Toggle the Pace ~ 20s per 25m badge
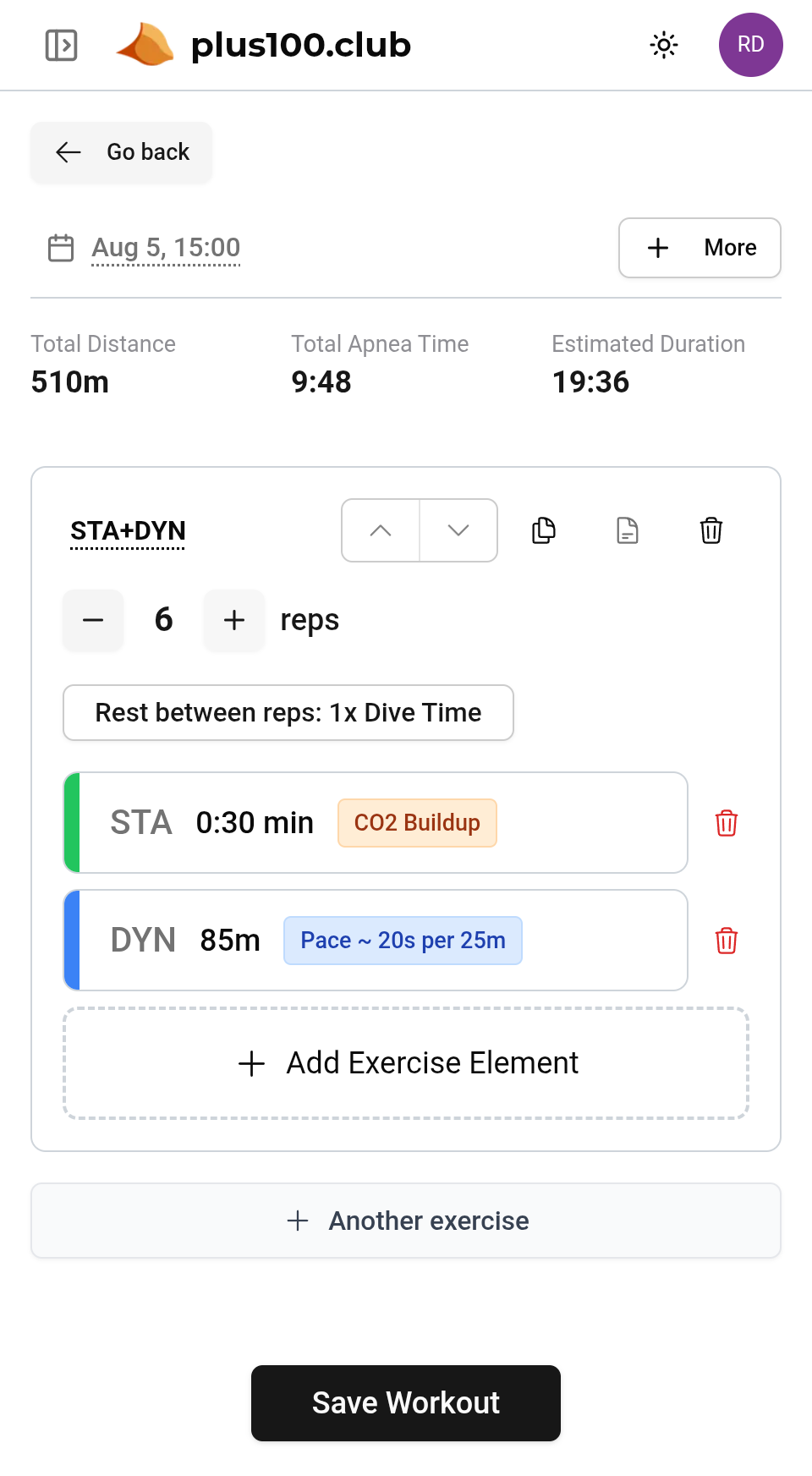This screenshot has width=812, height=1476. tap(403, 940)
